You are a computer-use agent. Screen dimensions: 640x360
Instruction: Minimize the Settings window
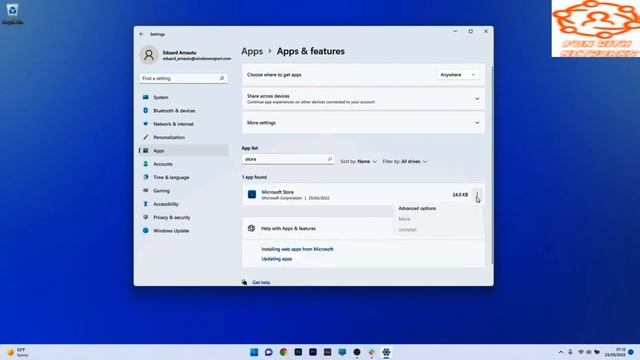click(455, 31)
